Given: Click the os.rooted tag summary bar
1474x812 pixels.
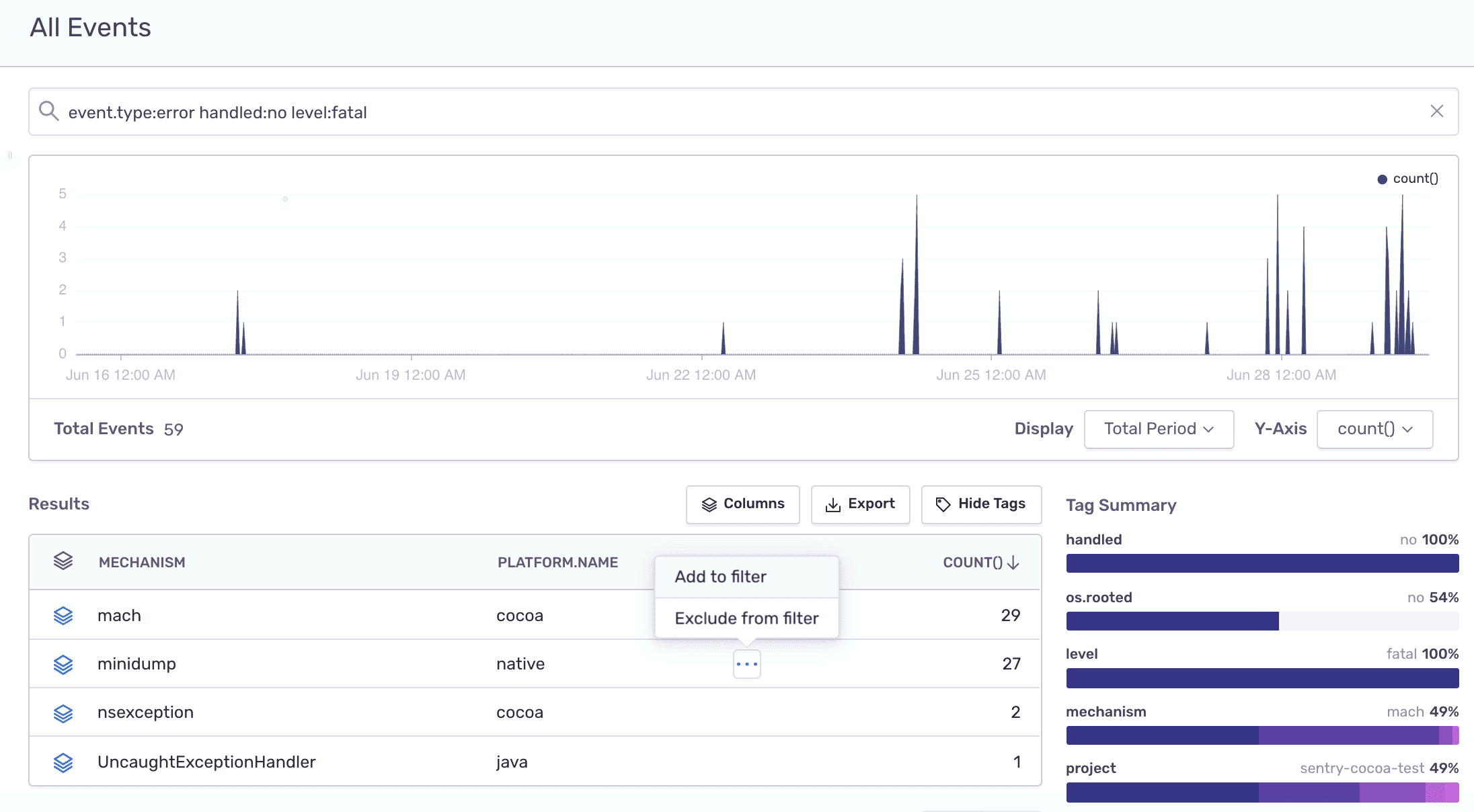Looking at the screenshot, I should (x=1172, y=621).
